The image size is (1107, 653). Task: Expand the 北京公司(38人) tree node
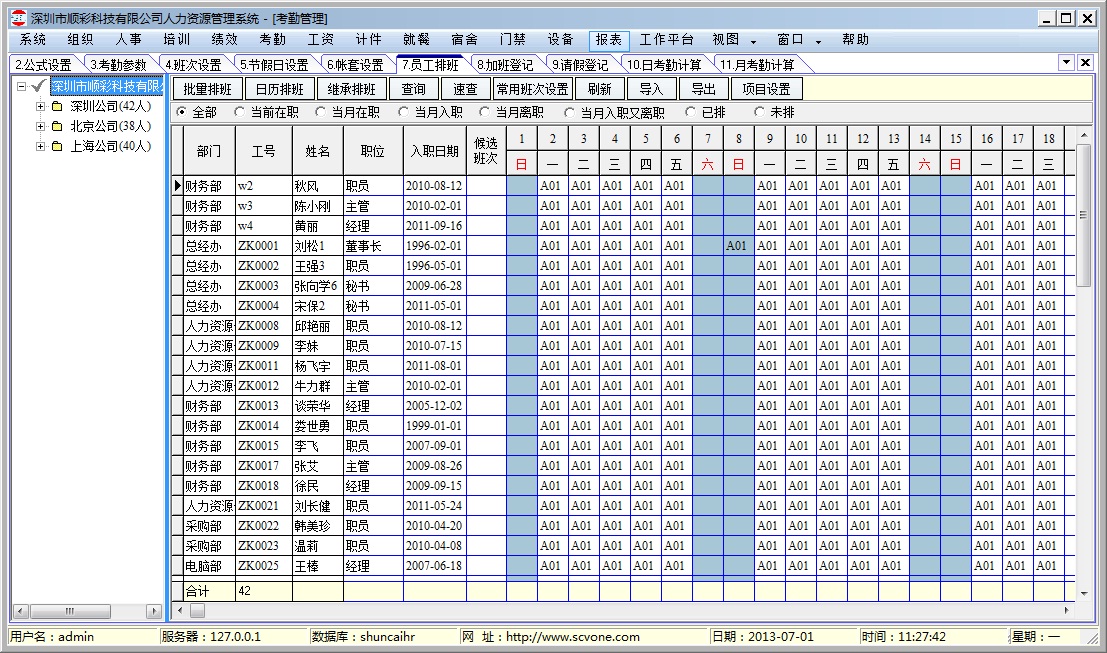click(x=40, y=126)
